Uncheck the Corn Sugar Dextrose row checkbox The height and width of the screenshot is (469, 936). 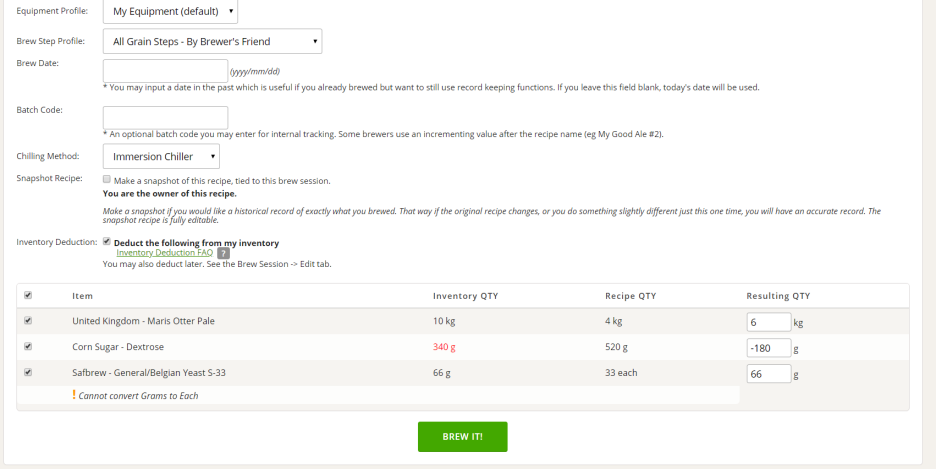coord(28,346)
